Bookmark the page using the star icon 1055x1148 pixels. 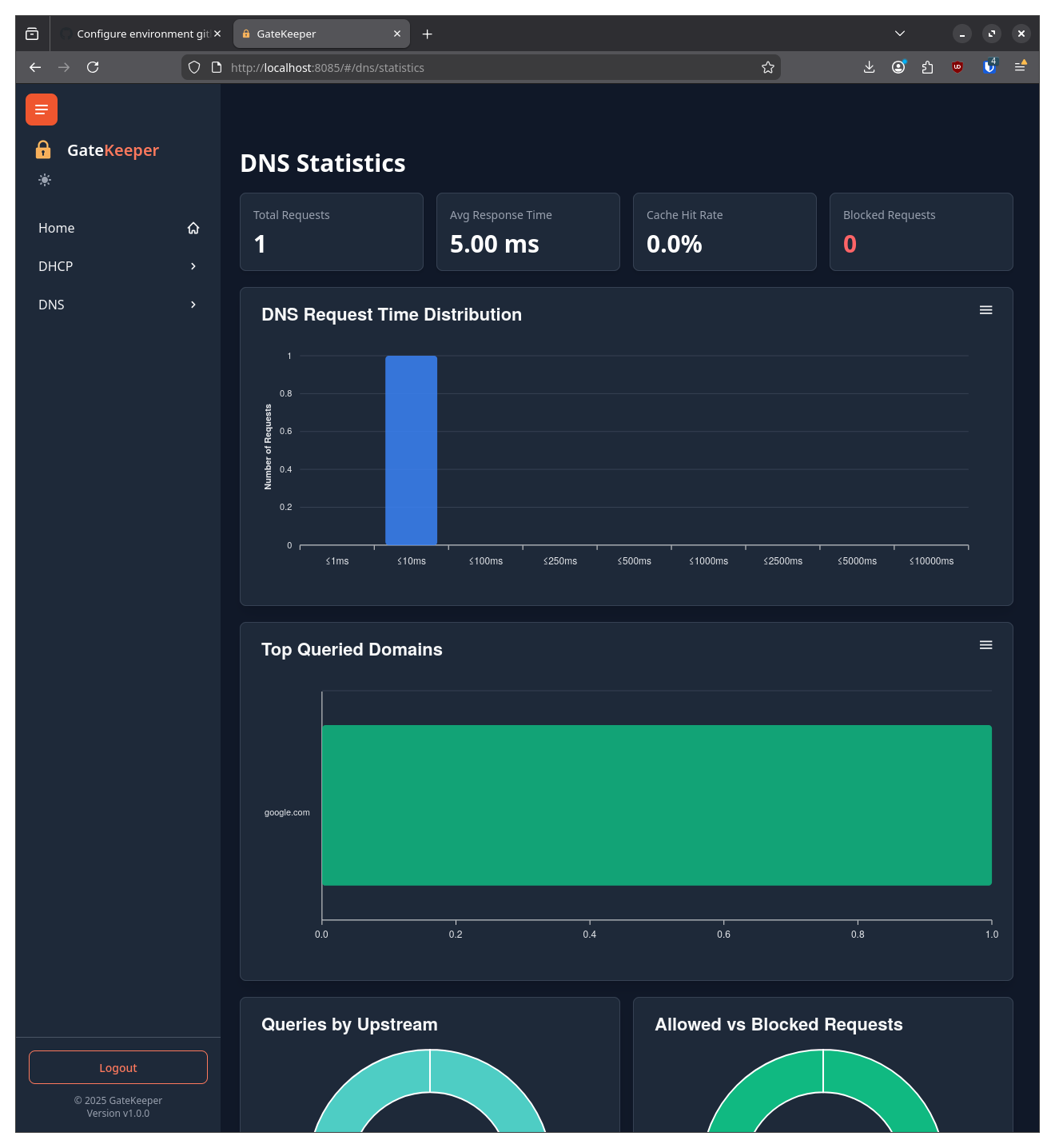coord(767,67)
